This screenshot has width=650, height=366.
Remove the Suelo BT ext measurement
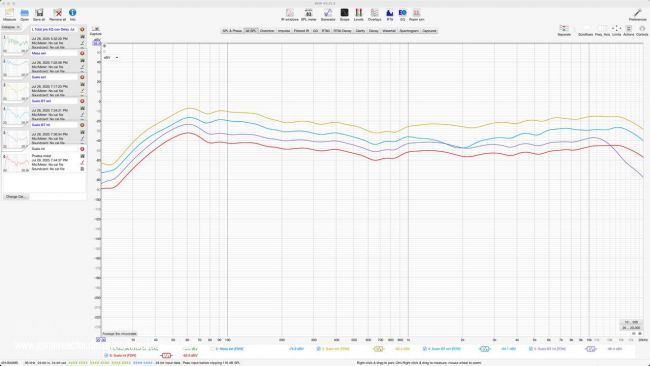point(82,101)
